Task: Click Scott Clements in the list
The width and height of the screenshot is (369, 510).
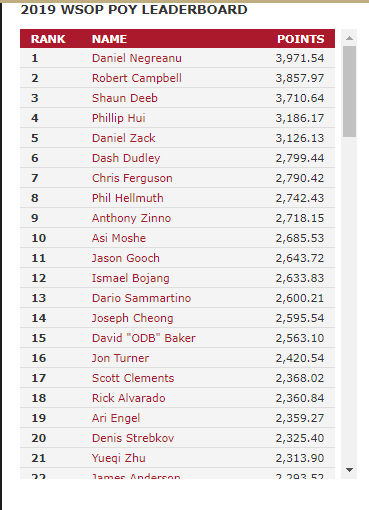Action: (133, 378)
